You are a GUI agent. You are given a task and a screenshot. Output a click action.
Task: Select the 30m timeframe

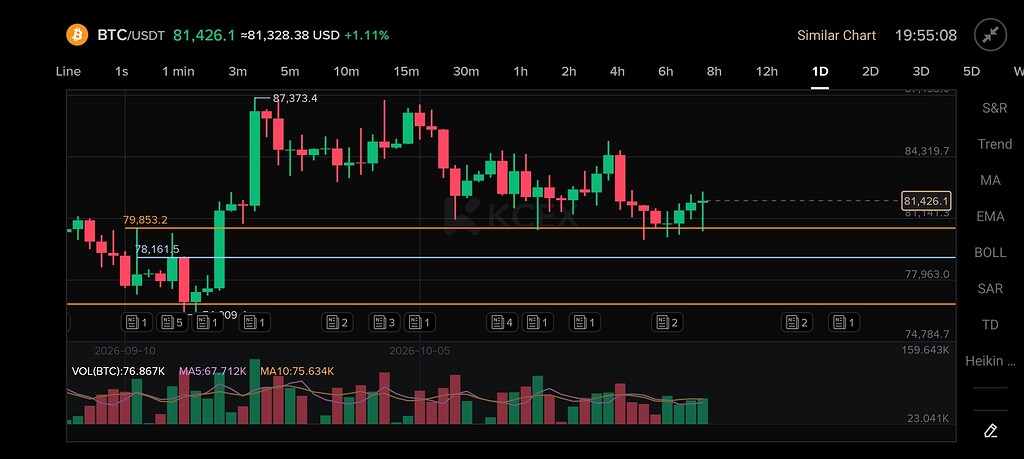(466, 72)
